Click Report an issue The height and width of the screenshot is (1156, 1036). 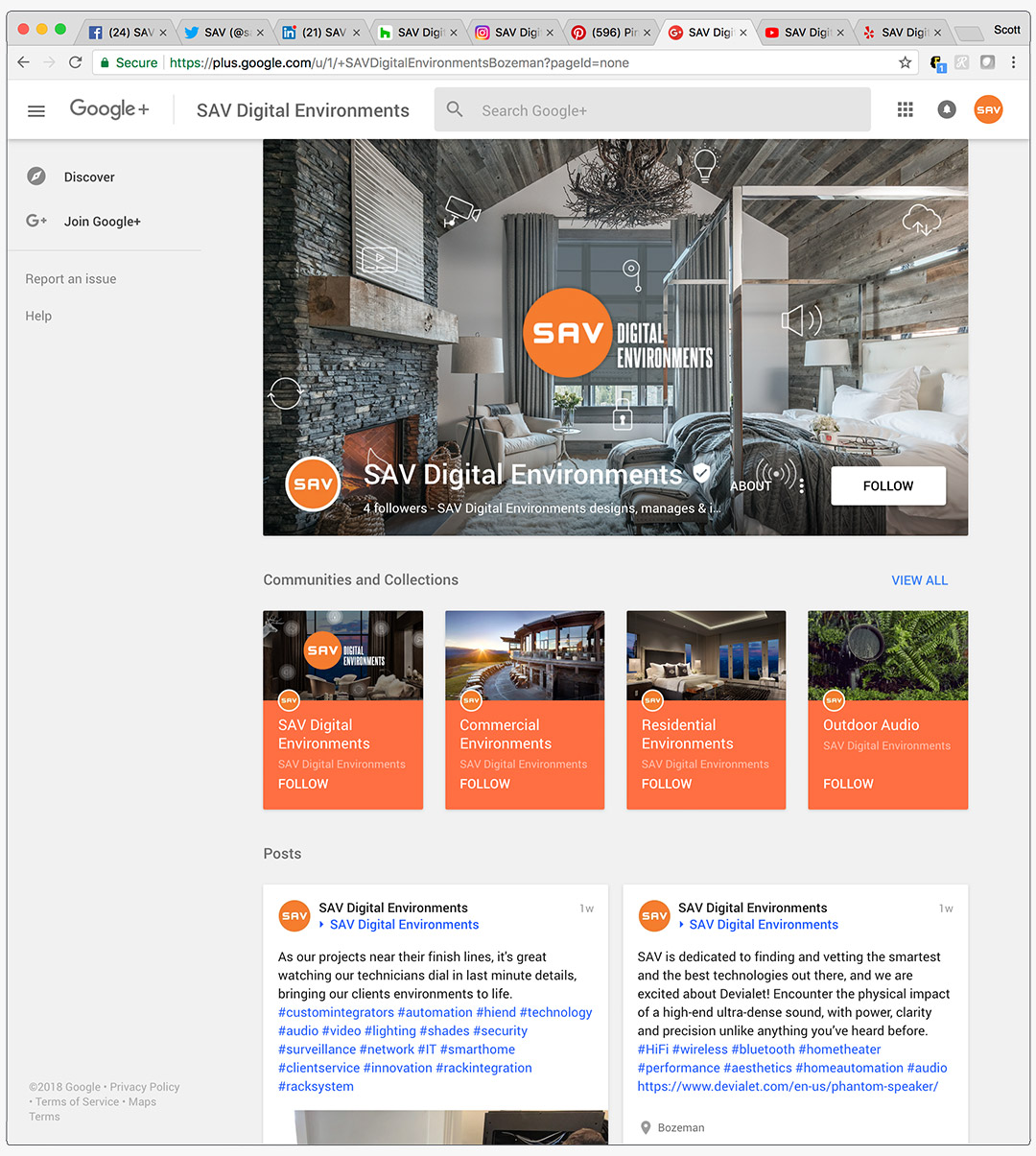[x=71, y=279]
